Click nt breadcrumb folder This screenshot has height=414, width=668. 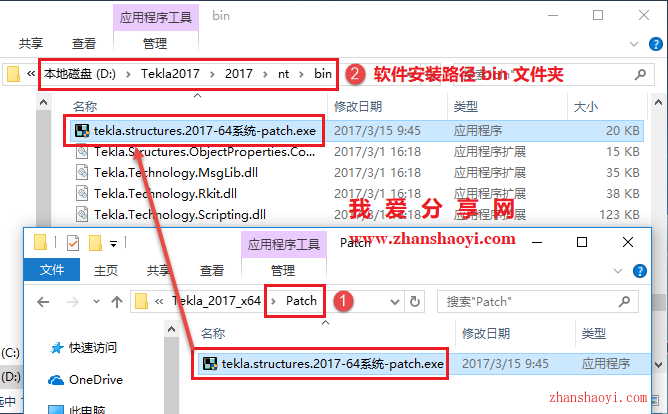pos(283,74)
